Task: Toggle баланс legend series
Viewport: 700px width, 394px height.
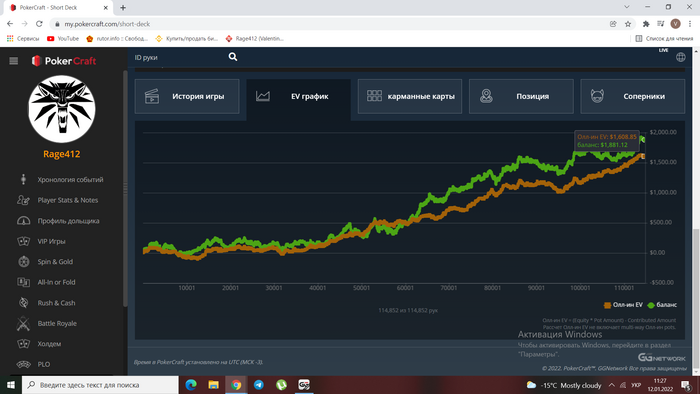Action: click(662, 305)
